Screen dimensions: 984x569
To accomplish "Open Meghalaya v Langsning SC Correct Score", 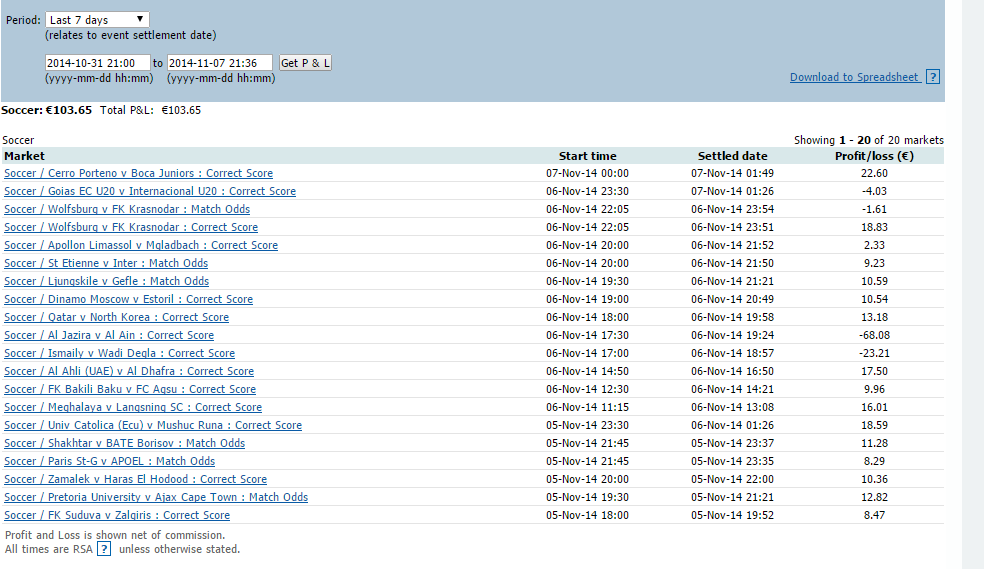I will coord(132,407).
